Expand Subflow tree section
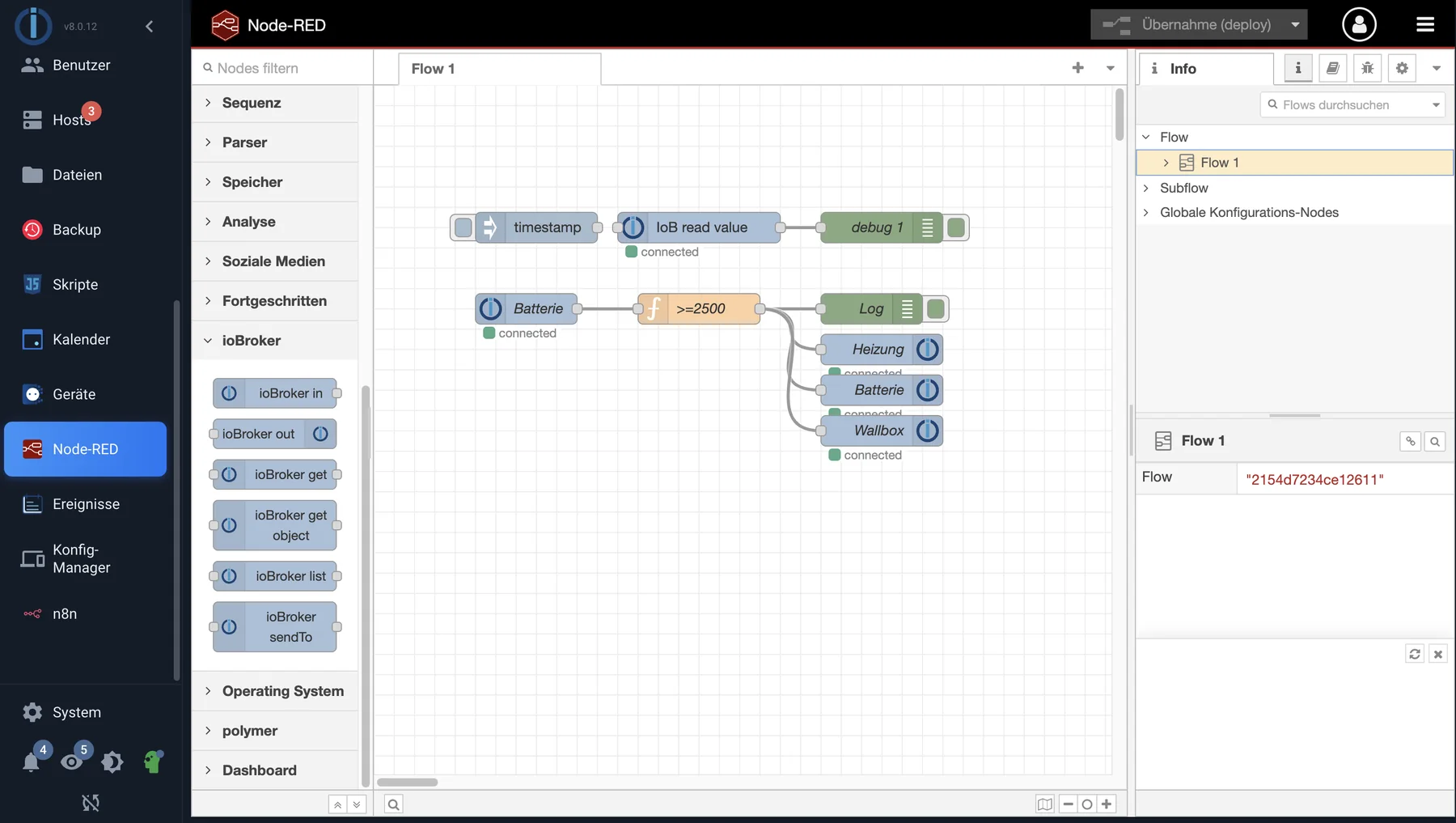1456x823 pixels. tap(1146, 188)
